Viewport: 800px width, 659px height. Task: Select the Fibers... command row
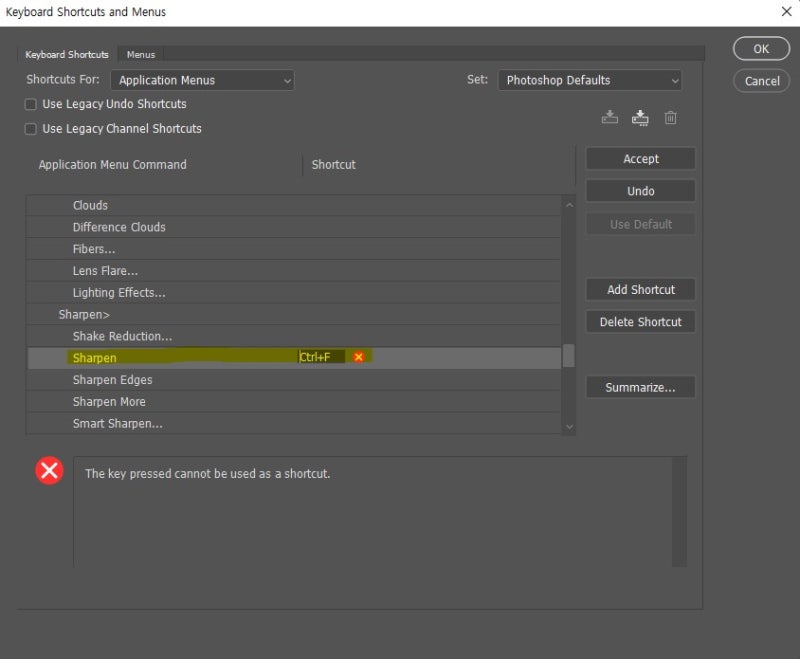(x=293, y=249)
